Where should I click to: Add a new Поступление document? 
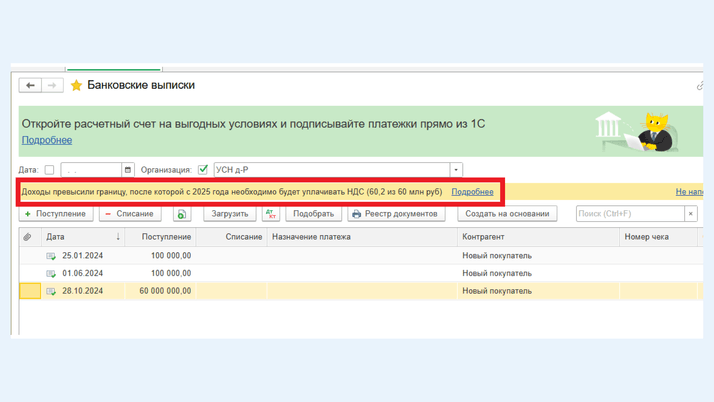point(56,214)
